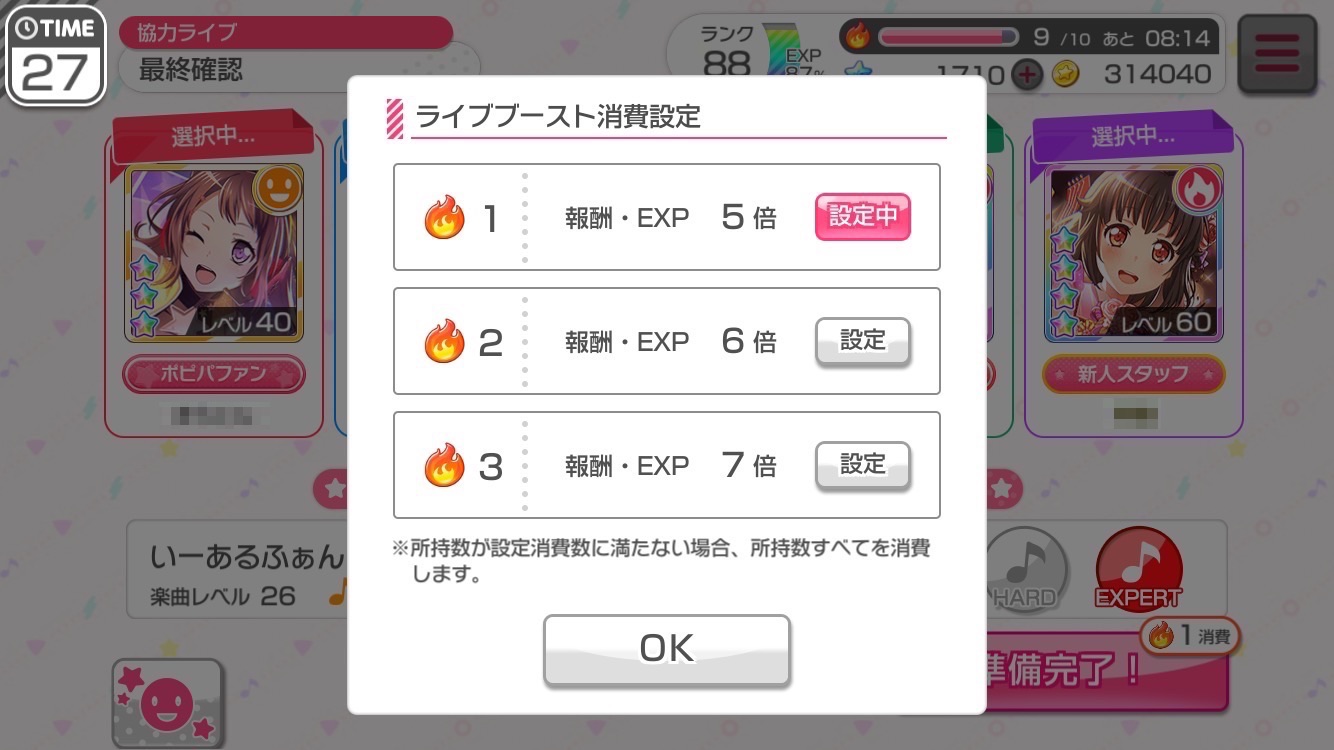The height and width of the screenshot is (750, 1334).
Task: Tap the smiley stamp icon
Action: [167, 704]
